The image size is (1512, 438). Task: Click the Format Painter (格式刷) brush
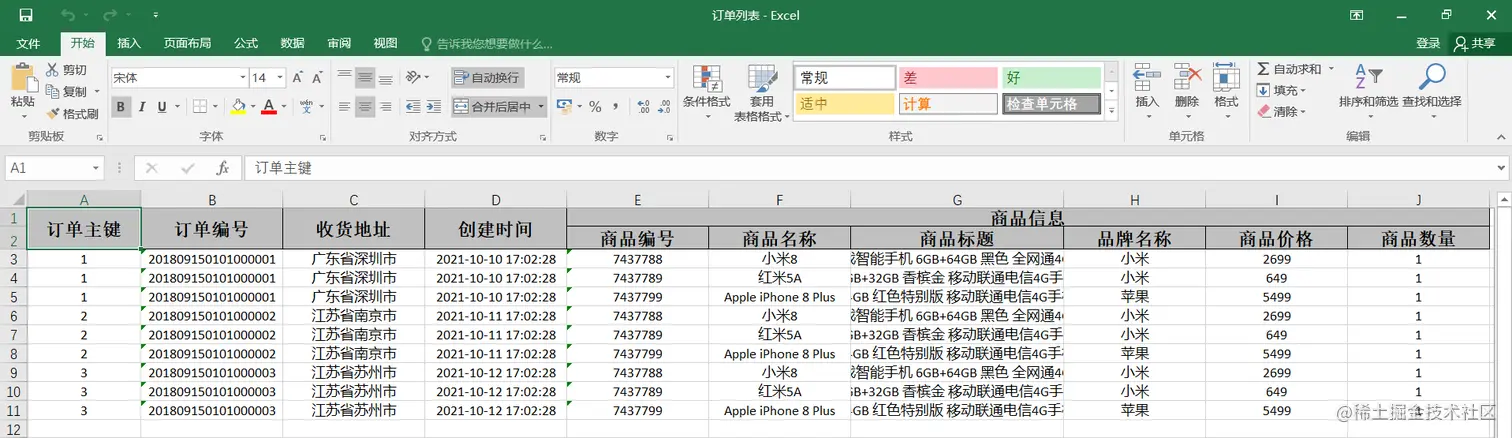click(x=52, y=113)
